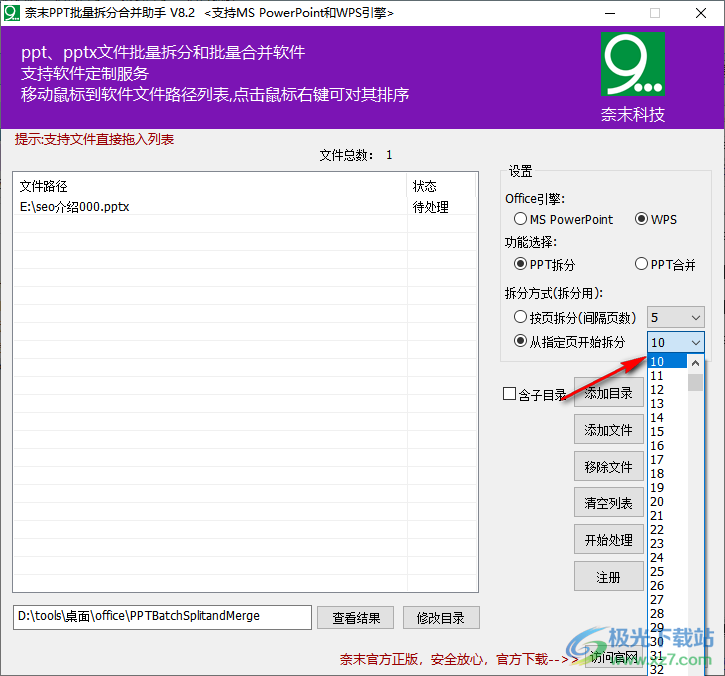This screenshot has height=676, width=725.
Task: Click the 查看结果 button
Action: [356, 618]
